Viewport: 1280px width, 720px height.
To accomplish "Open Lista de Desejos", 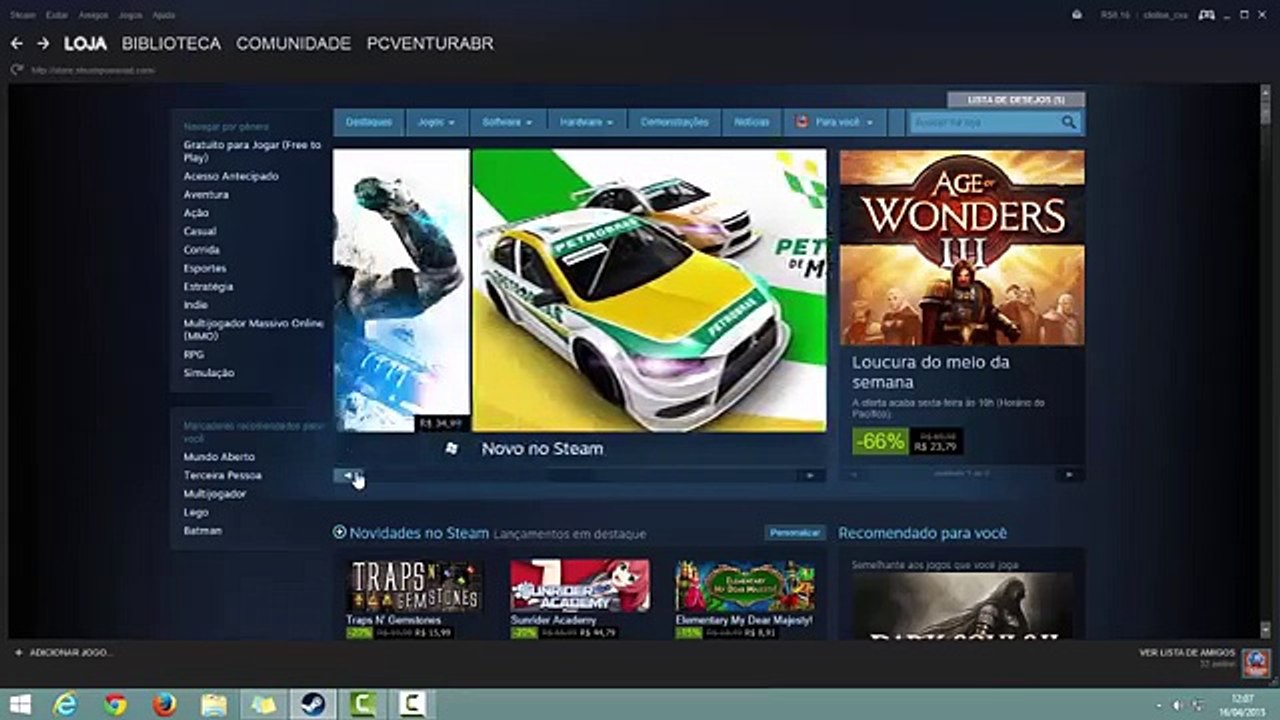I will click(x=1016, y=100).
